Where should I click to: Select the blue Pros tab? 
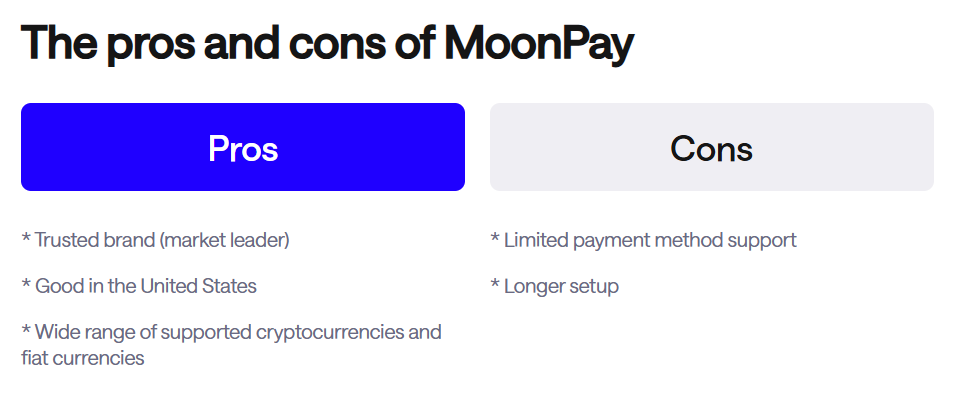click(243, 147)
